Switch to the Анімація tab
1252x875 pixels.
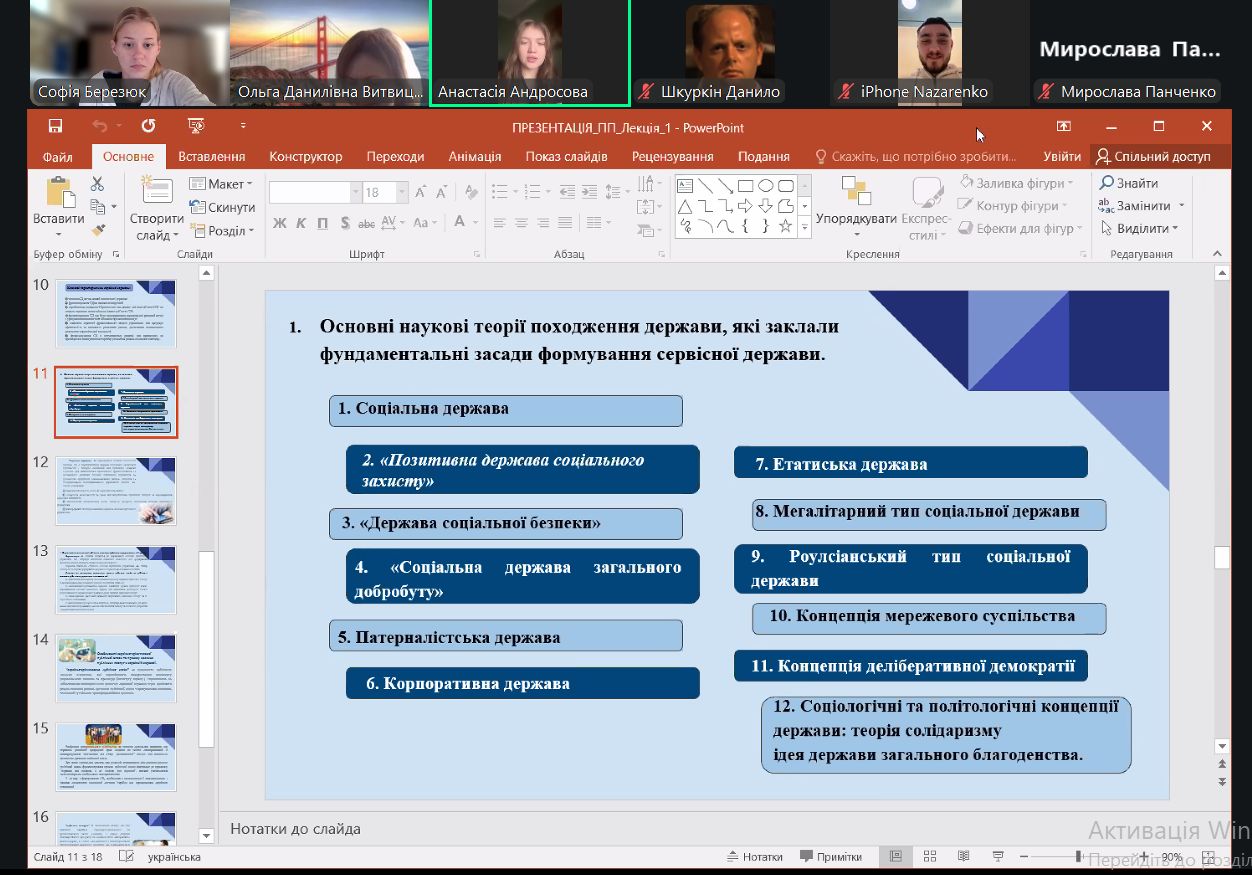(x=475, y=157)
